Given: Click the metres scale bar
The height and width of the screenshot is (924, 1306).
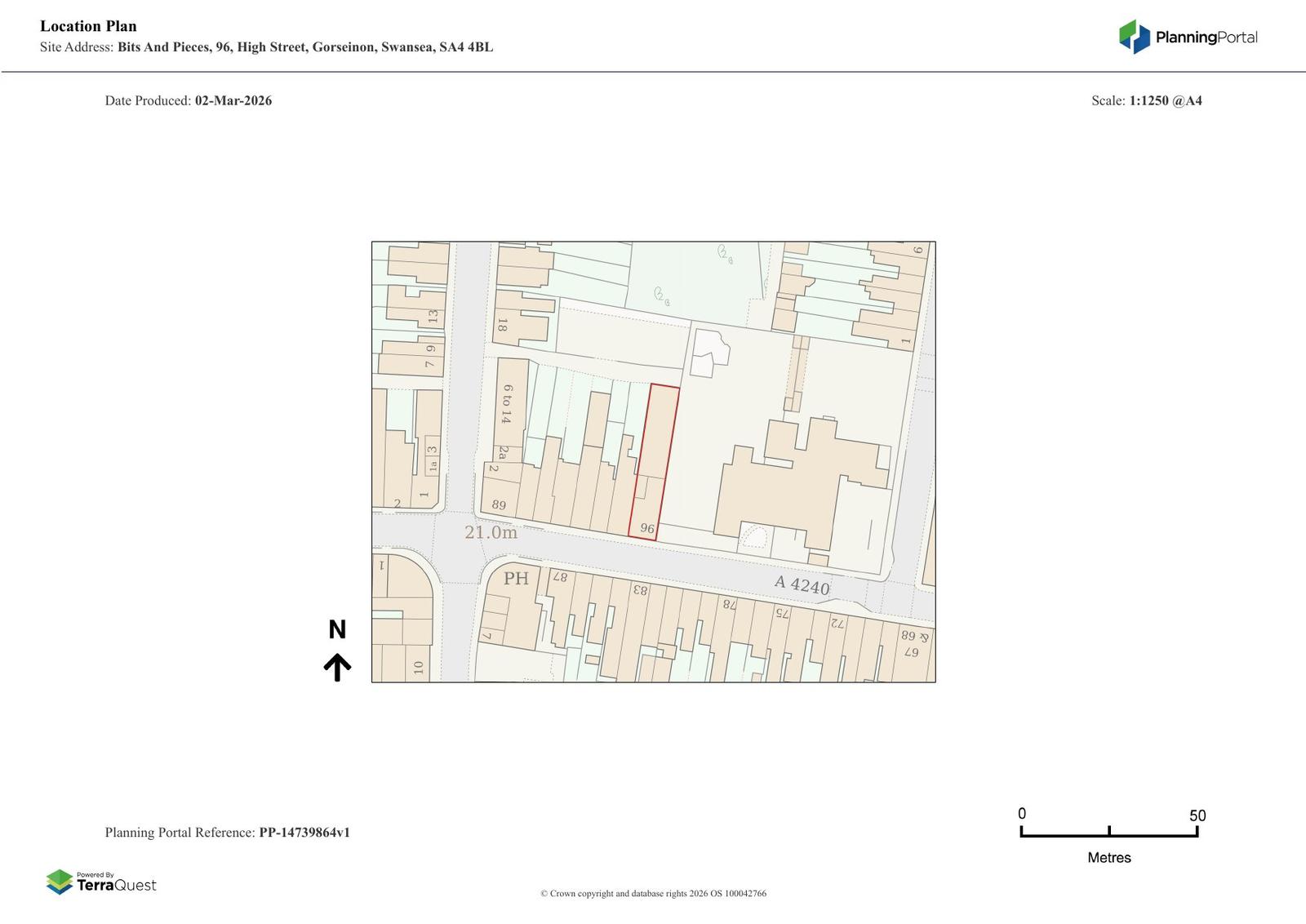Looking at the screenshot, I should [1108, 833].
